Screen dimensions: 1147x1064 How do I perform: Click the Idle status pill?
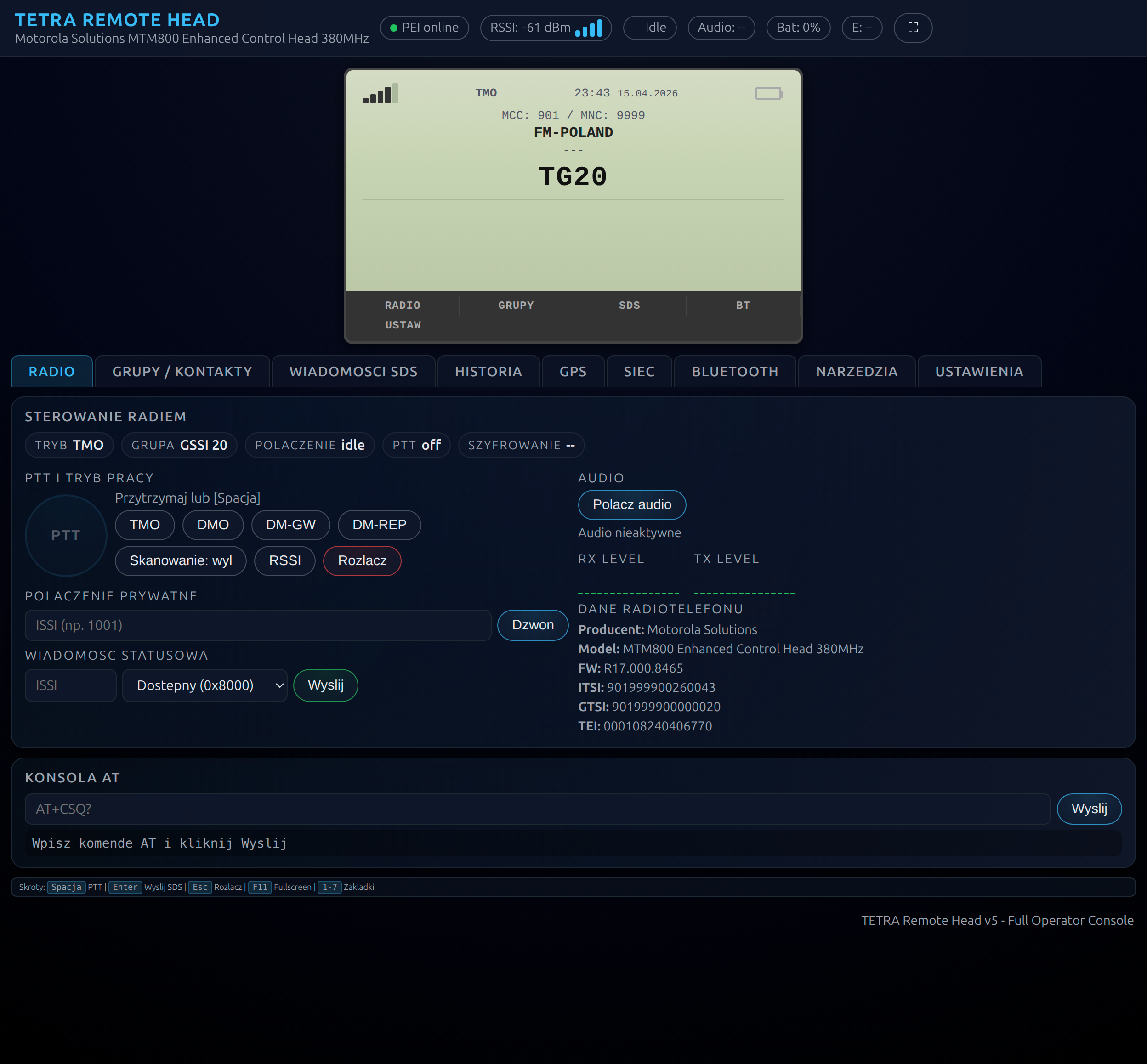649,28
